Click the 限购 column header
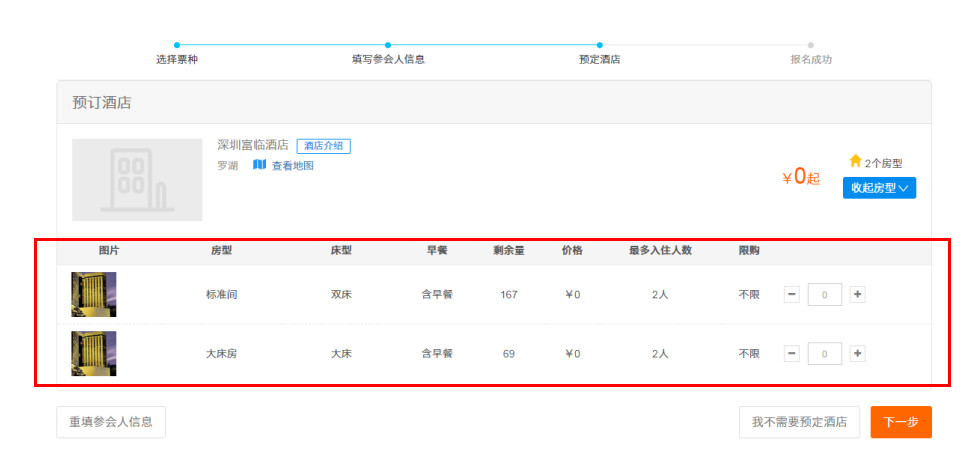The image size is (973, 456). (749, 251)
